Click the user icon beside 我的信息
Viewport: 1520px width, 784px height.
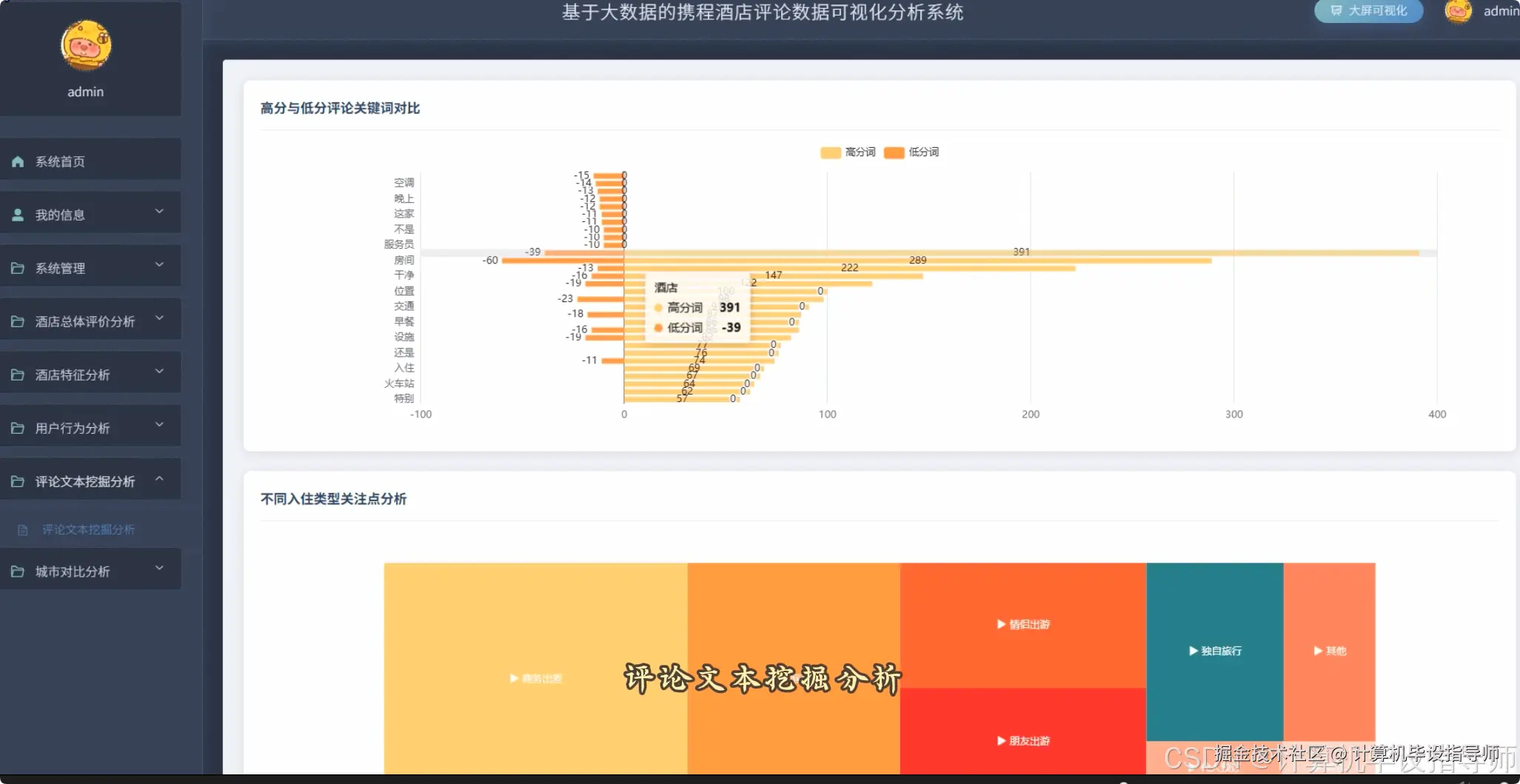[x=18, y=215]
